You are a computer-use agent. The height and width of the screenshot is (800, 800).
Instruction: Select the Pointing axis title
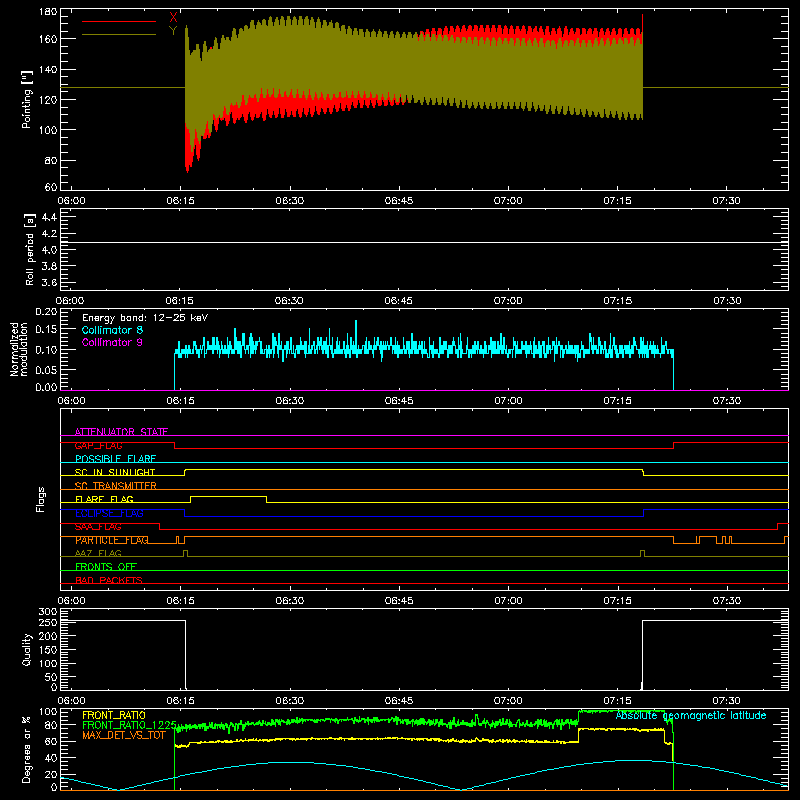pyautogui.click(x=27, y=99)
